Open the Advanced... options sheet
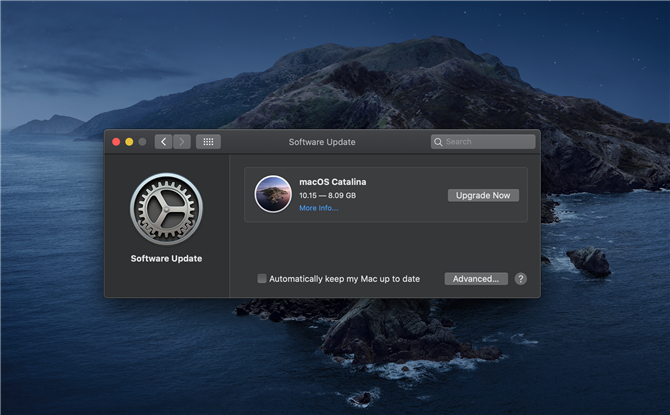This screenshot has height=415, width=670. coord(476,279)
